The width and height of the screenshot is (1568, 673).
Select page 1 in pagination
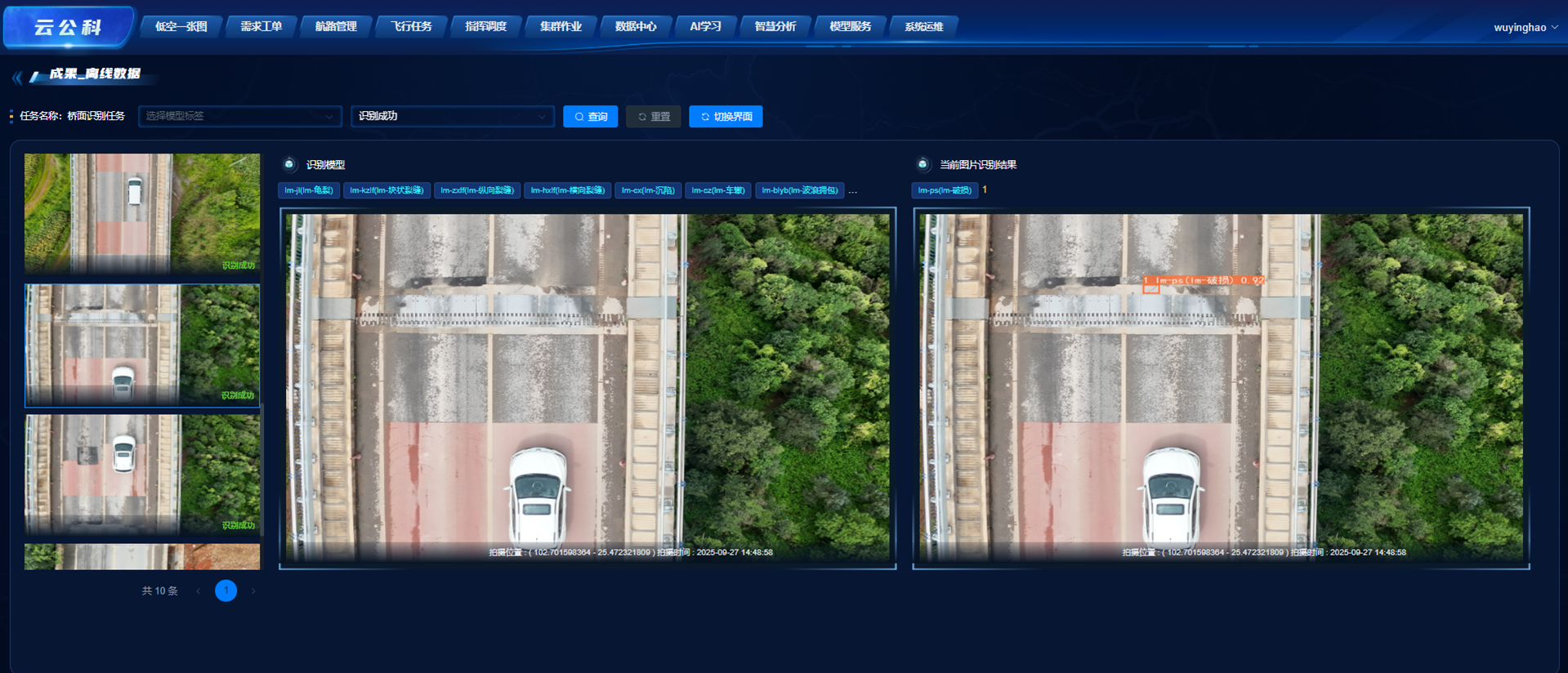226,591
